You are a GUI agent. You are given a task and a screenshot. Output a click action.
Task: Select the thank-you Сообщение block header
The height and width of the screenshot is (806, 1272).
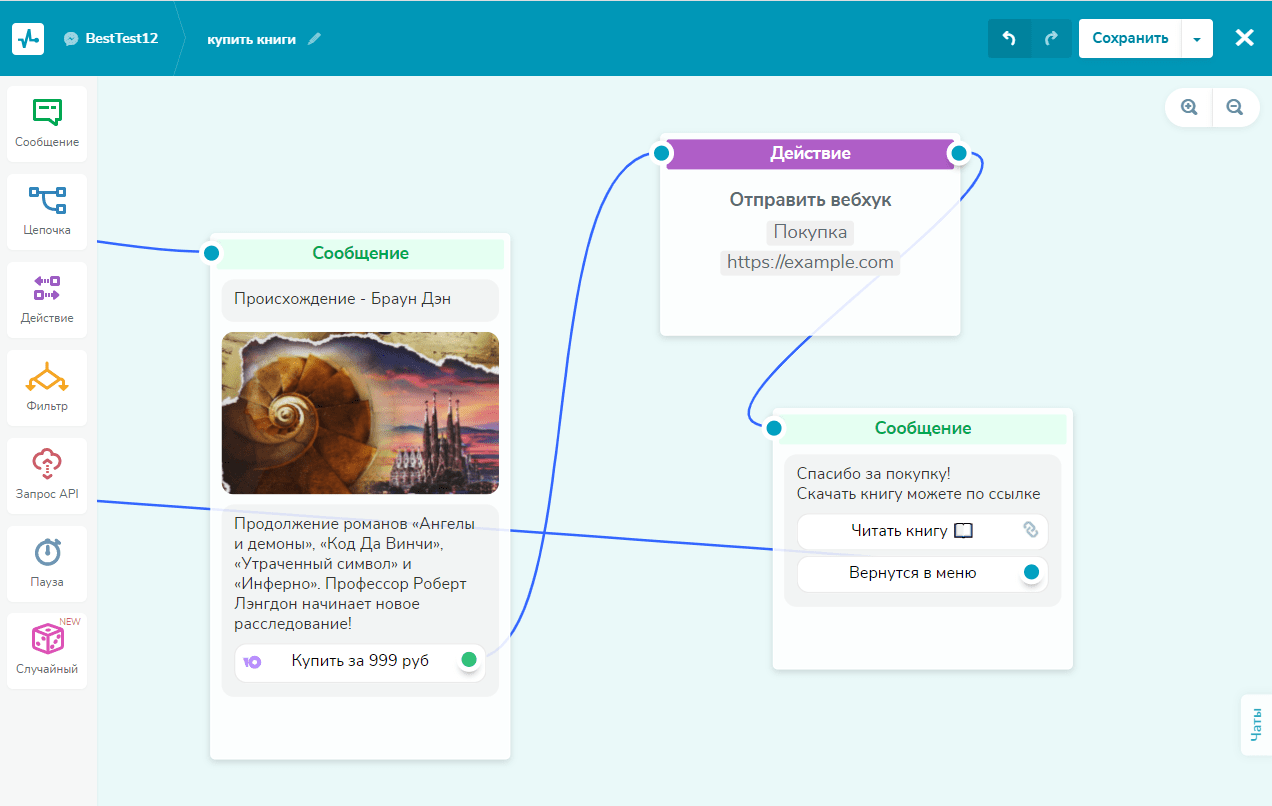pos(923,429)
